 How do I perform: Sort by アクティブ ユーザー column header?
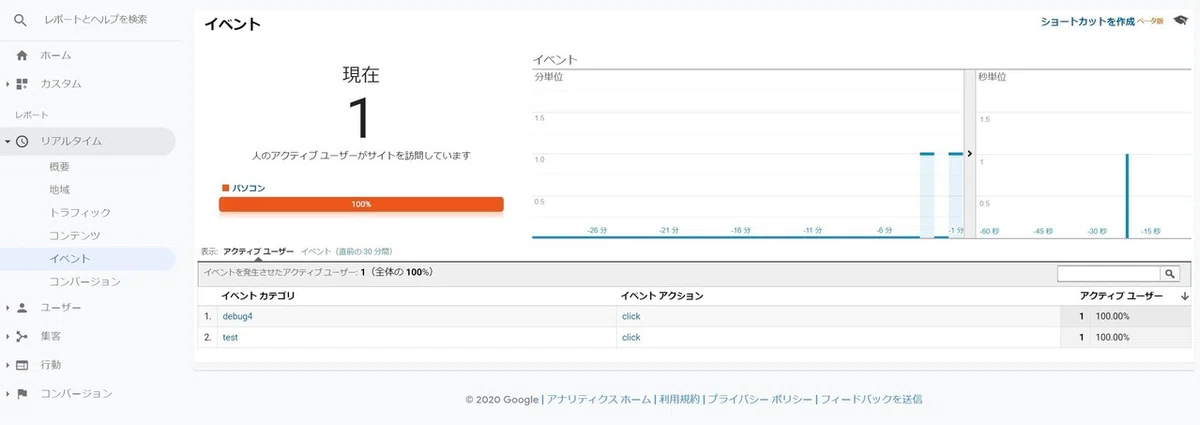tap(1121, 297)
